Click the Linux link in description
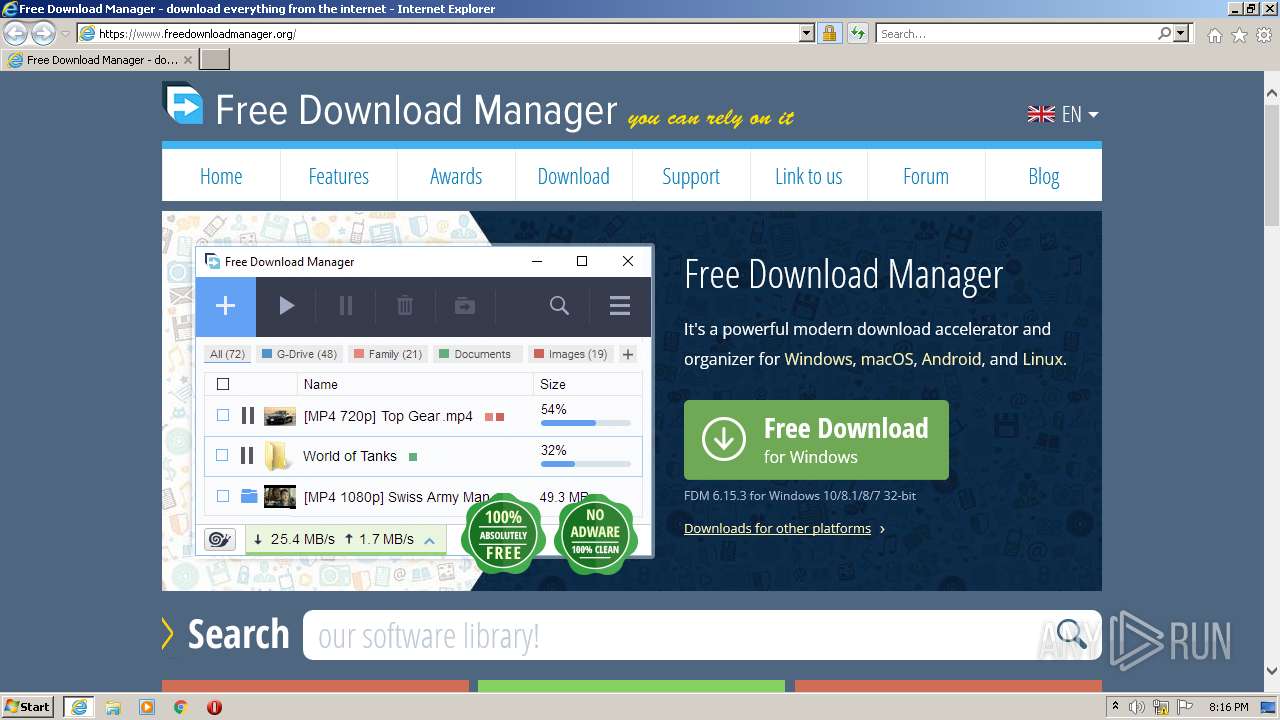 [x=1042, y=359]
